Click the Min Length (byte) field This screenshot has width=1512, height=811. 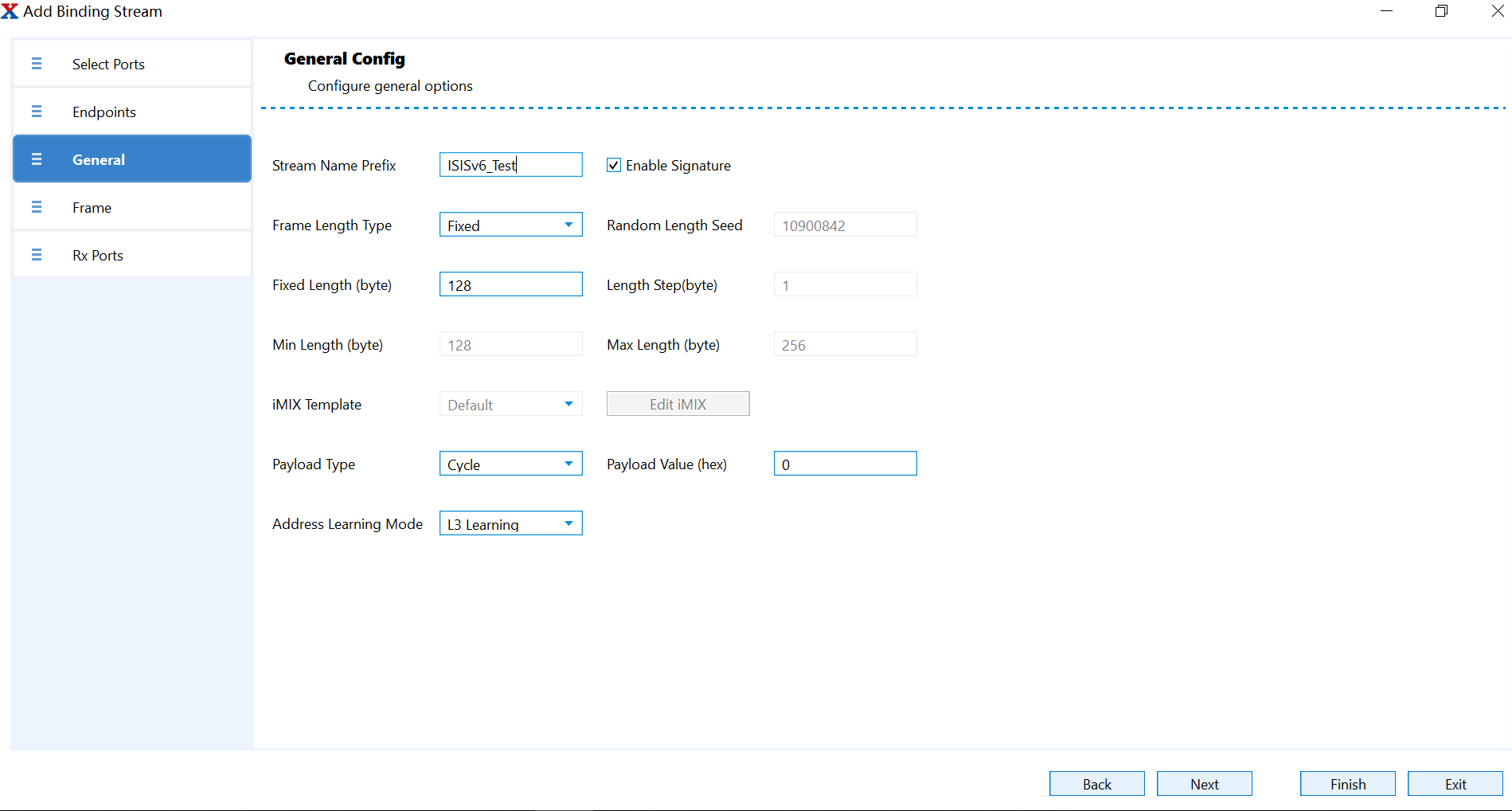[511, 344]
